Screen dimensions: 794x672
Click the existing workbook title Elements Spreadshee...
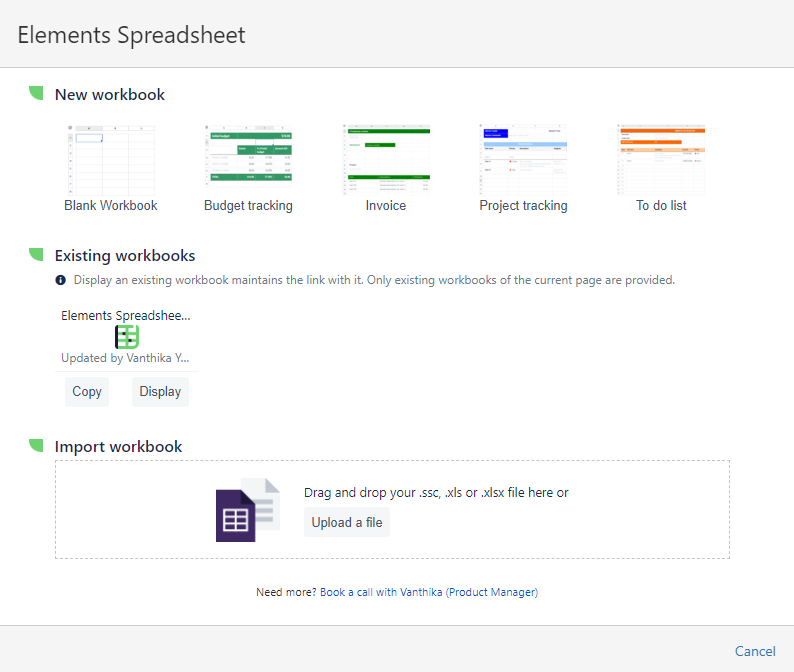(x=125, y=315)
